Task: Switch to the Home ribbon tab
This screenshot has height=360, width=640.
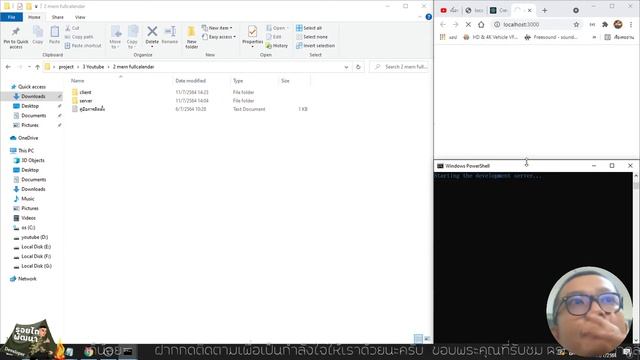Action: click(x=34, y=17)
